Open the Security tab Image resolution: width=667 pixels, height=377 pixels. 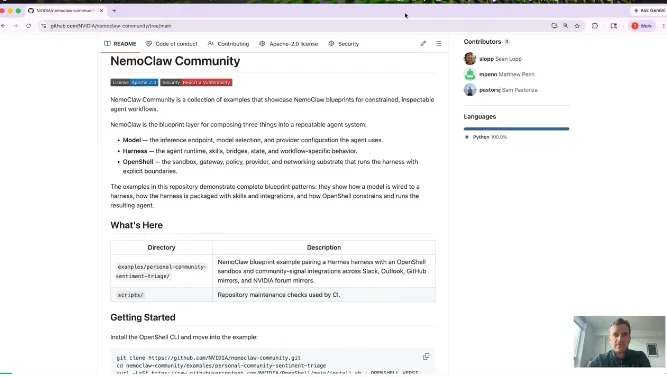[344, 44]
